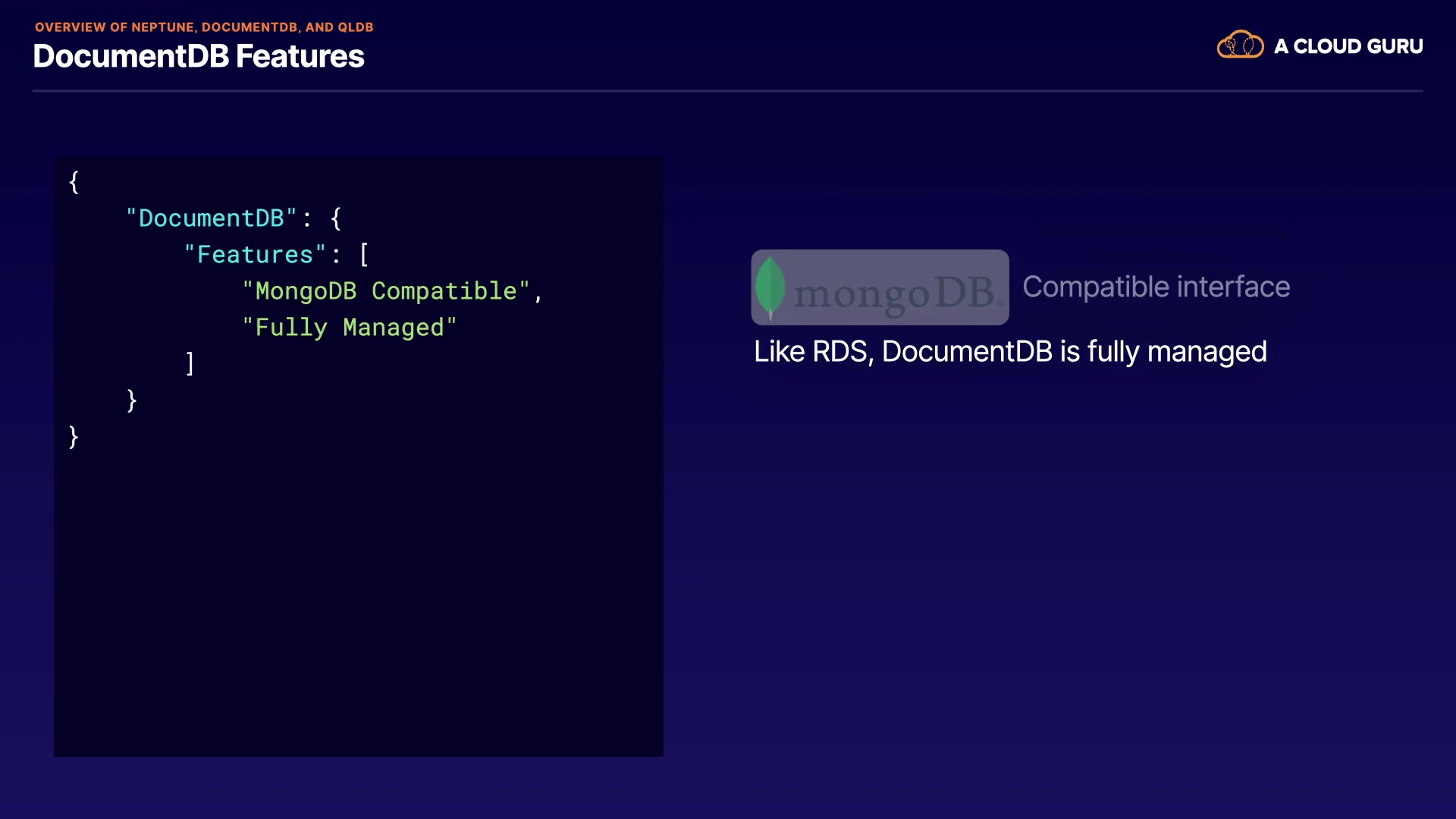Click the "Features" key in the code
The image size is (1456, 819).
(x=255, y=255)
